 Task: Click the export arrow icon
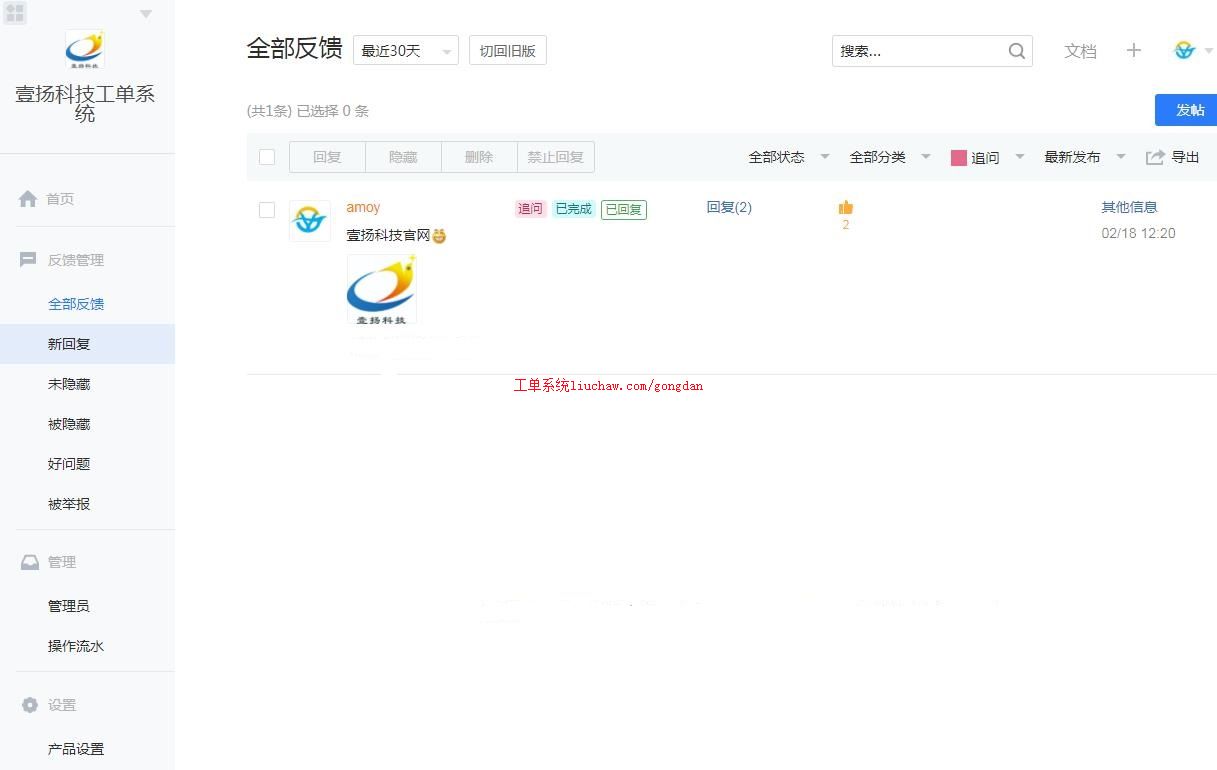coord(1155,157)
